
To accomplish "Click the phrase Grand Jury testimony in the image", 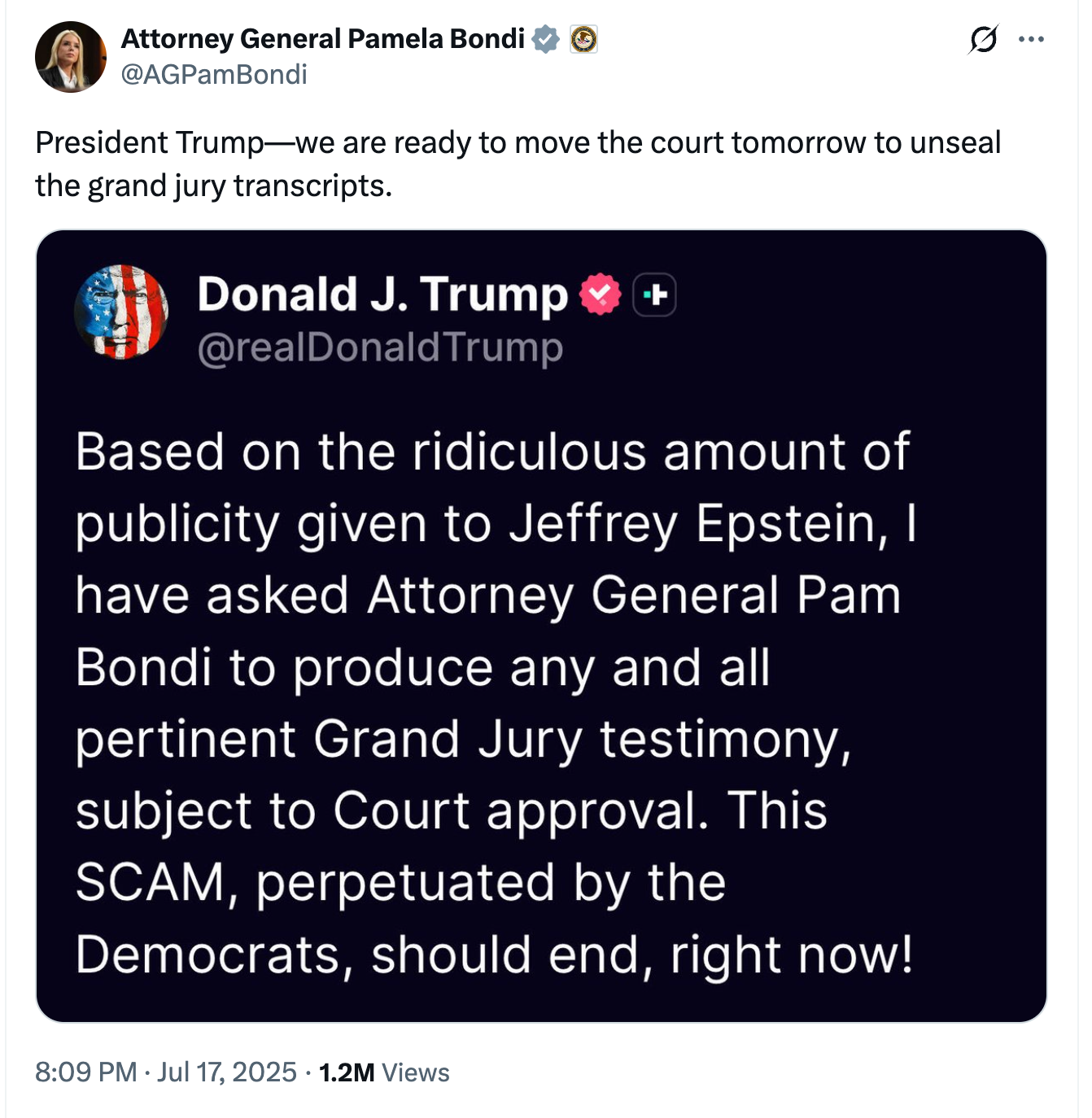I will (581, 740).
